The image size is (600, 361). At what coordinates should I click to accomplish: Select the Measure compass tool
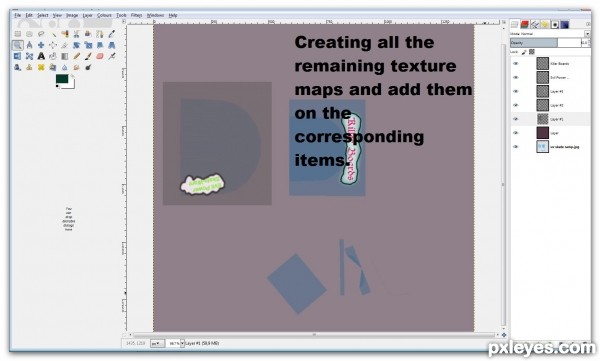[x=29, y=45]
